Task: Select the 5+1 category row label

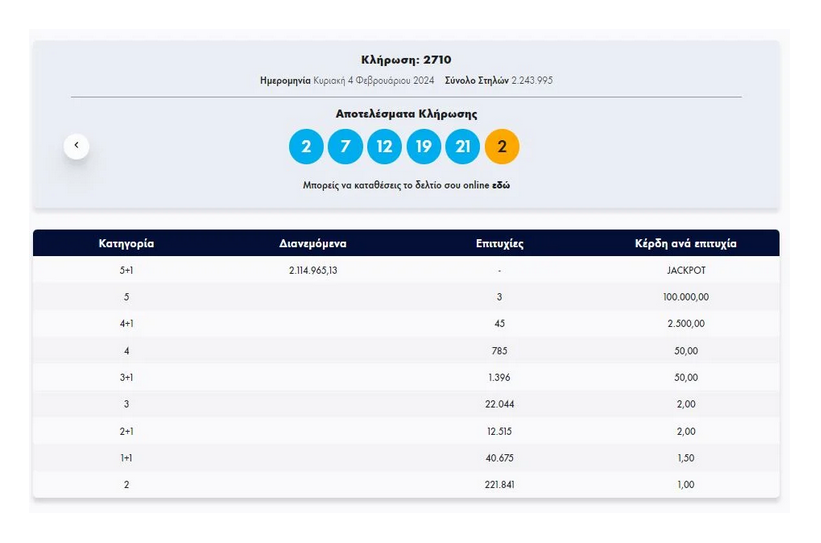Action: (x=126, y=270)
